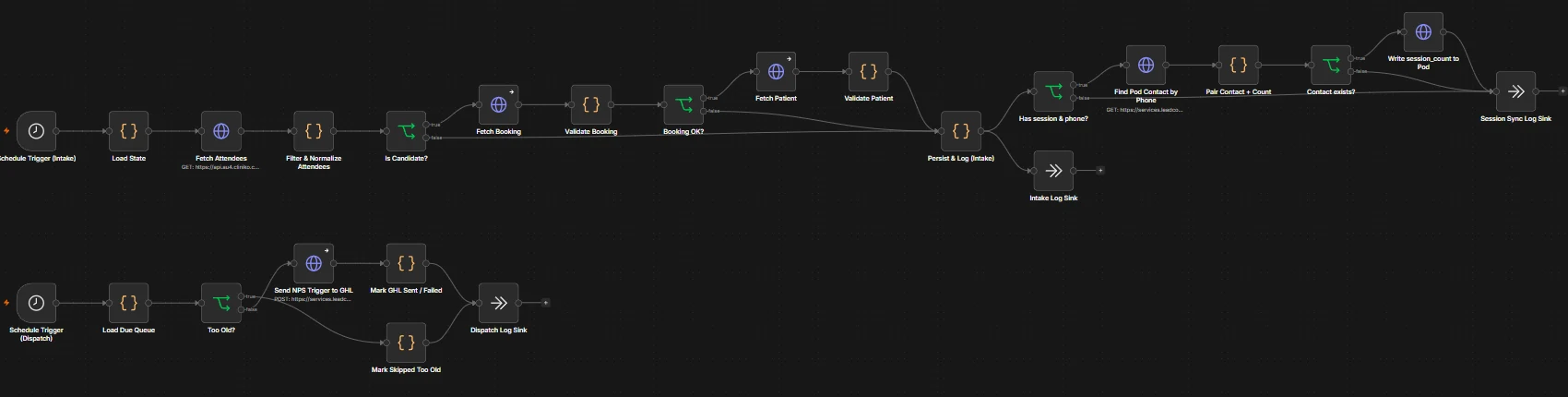The width and height of the screenshot is (1568, 397).
Task: Click the Contact exists? if node
Action: pyautogui.click(x=1331, y=66)
